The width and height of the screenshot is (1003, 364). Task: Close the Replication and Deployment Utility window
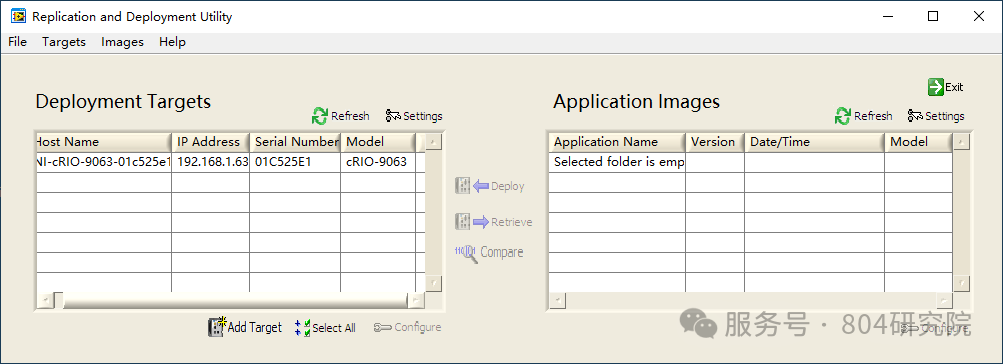979,17
